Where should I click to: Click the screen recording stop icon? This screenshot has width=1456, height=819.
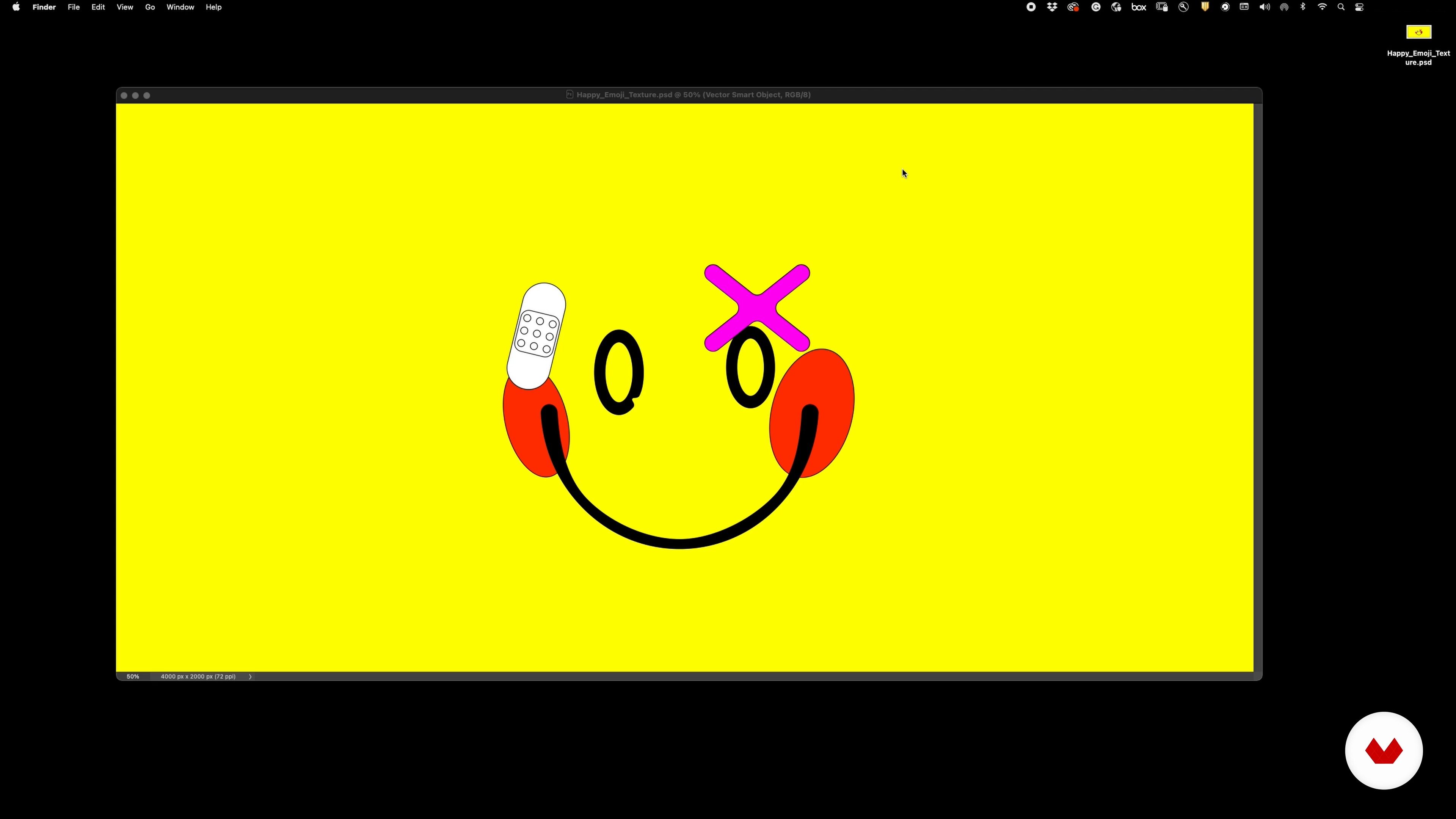point(1031,7)
